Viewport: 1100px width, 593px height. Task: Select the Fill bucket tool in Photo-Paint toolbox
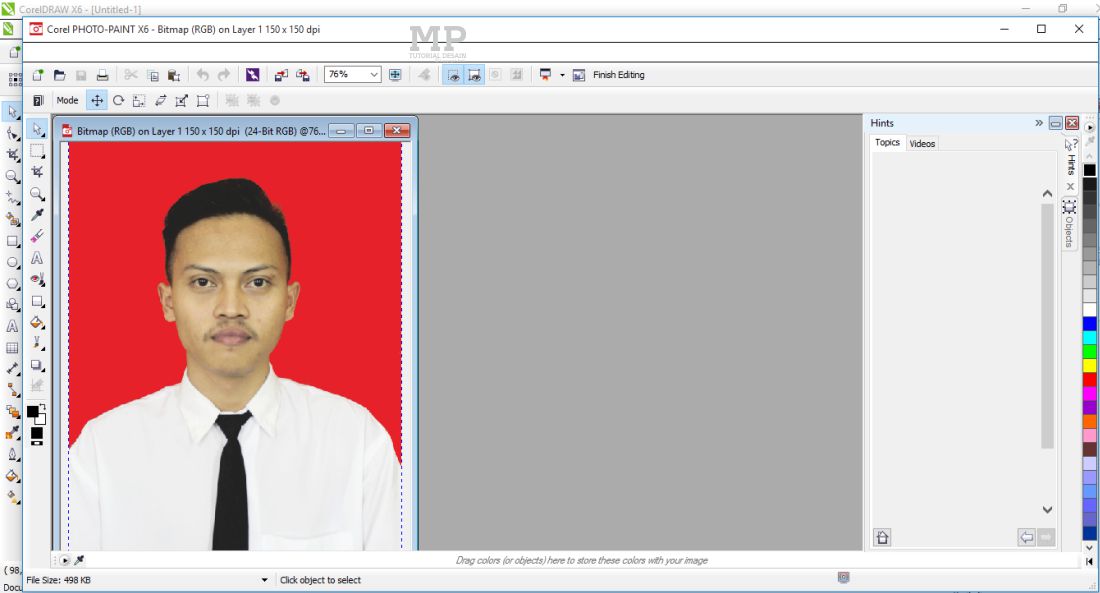click(37, 323)
